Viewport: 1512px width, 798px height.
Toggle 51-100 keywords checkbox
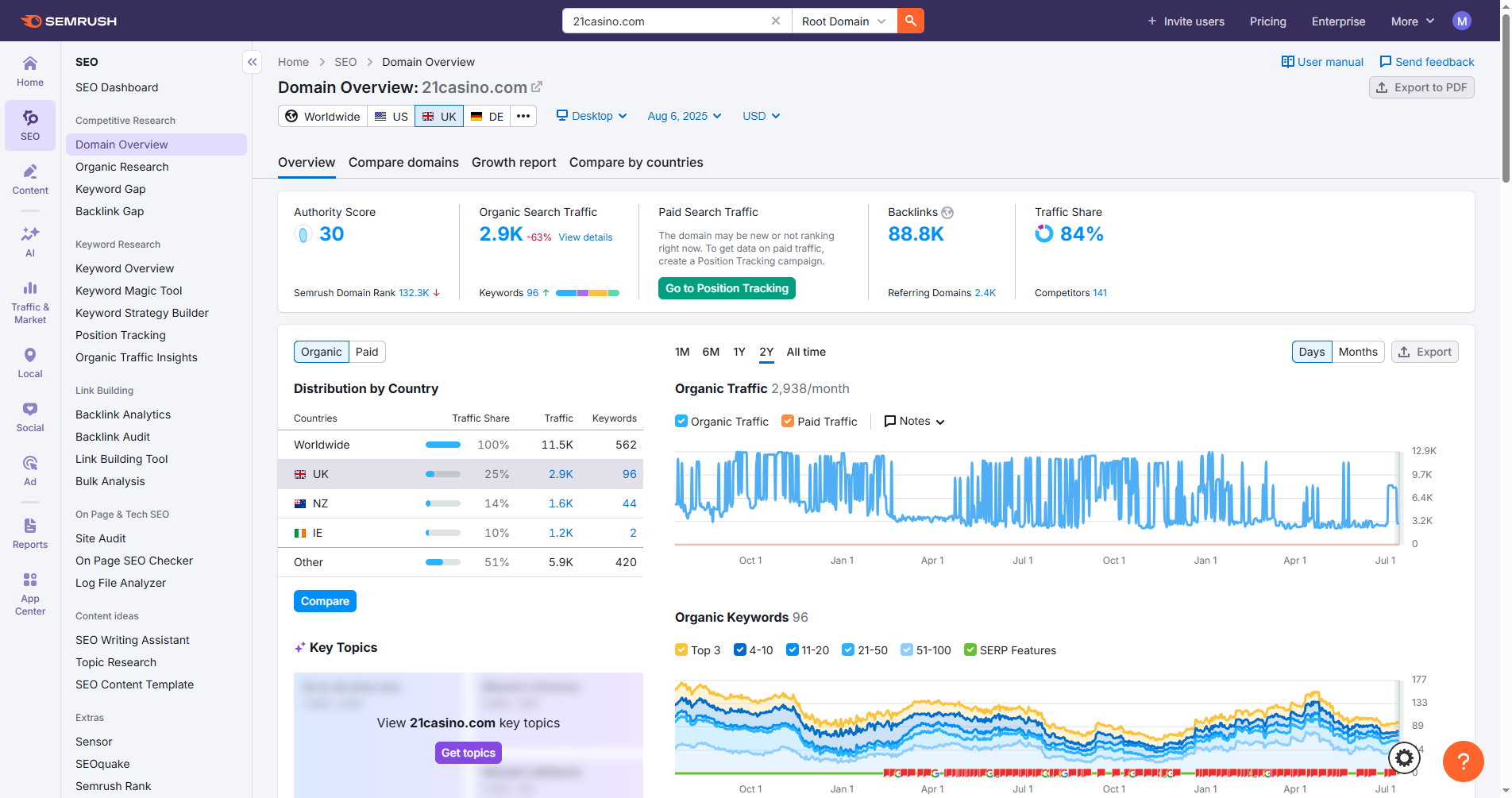[x=906, y=650]
